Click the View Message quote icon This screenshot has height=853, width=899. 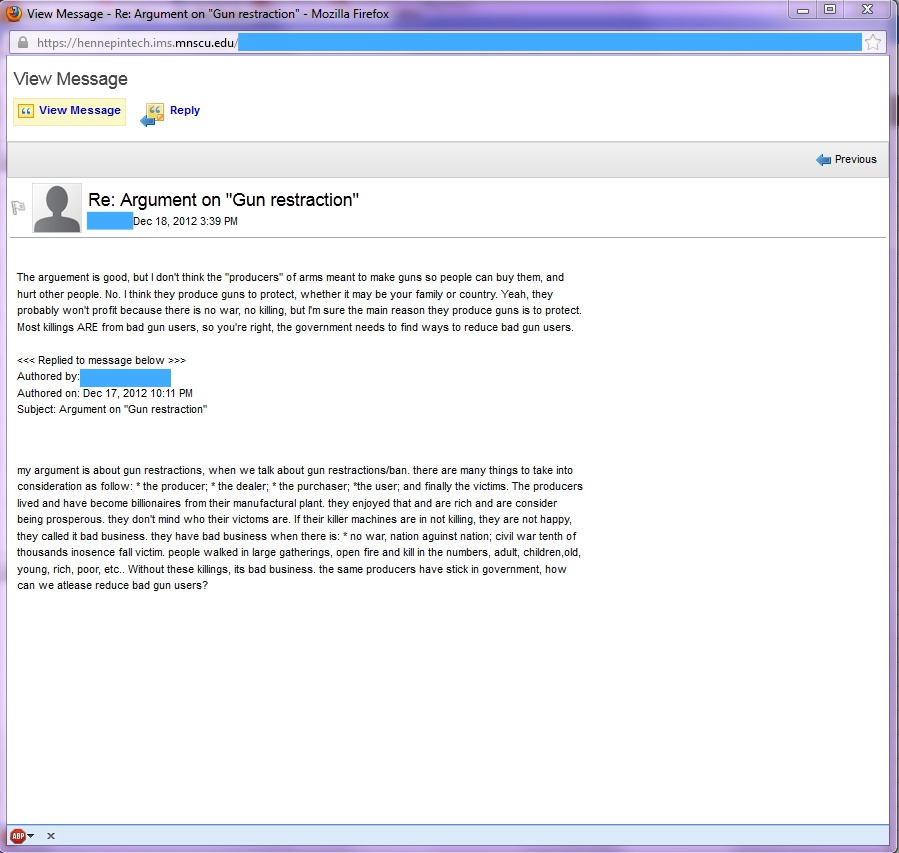pyautogui.click(x=26, y=111)
